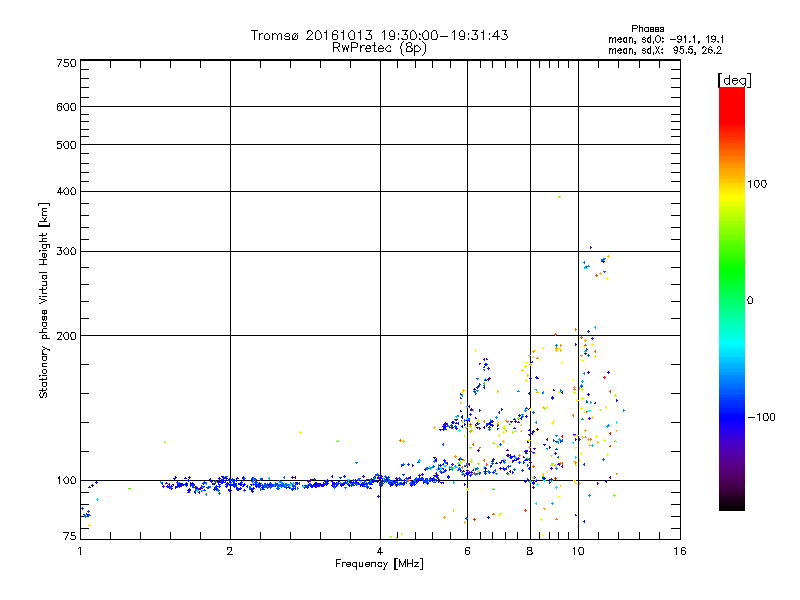The width and height of the screenshot is (800, 600).
Task: Click the isolated green point near 400 km
Action: click(x=559, y=196)
